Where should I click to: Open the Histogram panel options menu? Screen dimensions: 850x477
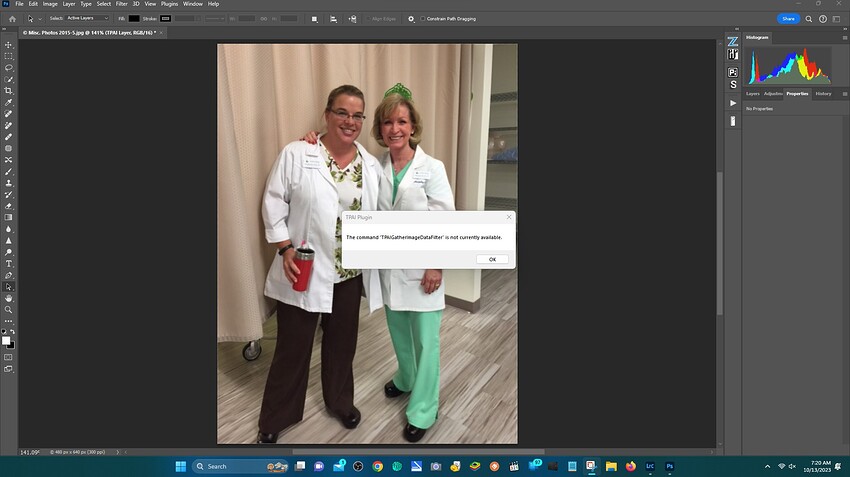coord(845,38)
